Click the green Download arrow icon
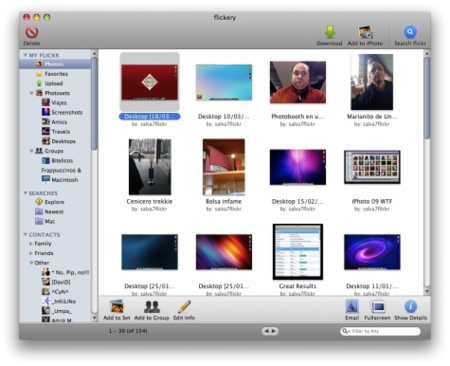Image resolution: width=450 pixels, height=366 pixels. coord(330,32)
